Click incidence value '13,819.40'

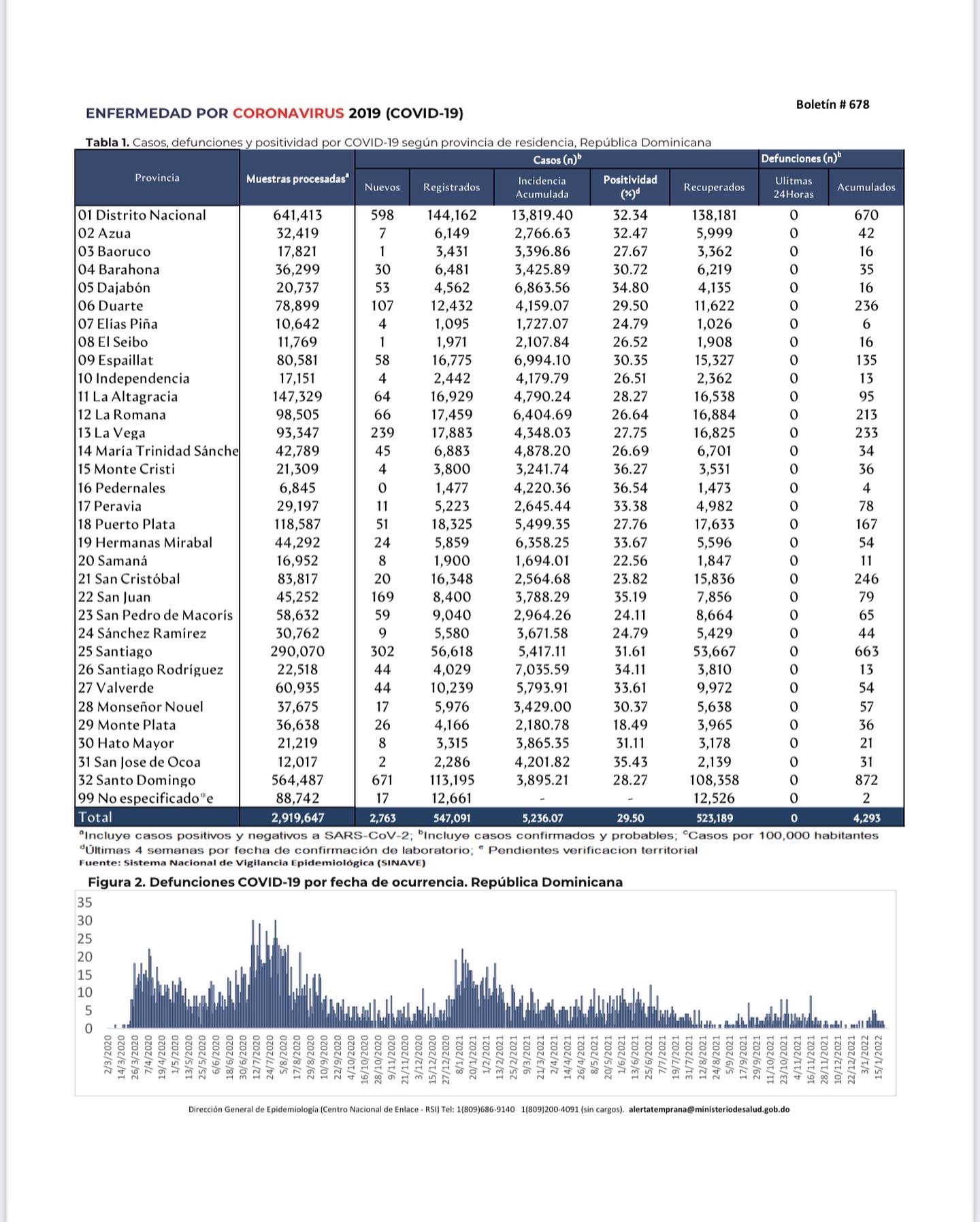point(542,215)
